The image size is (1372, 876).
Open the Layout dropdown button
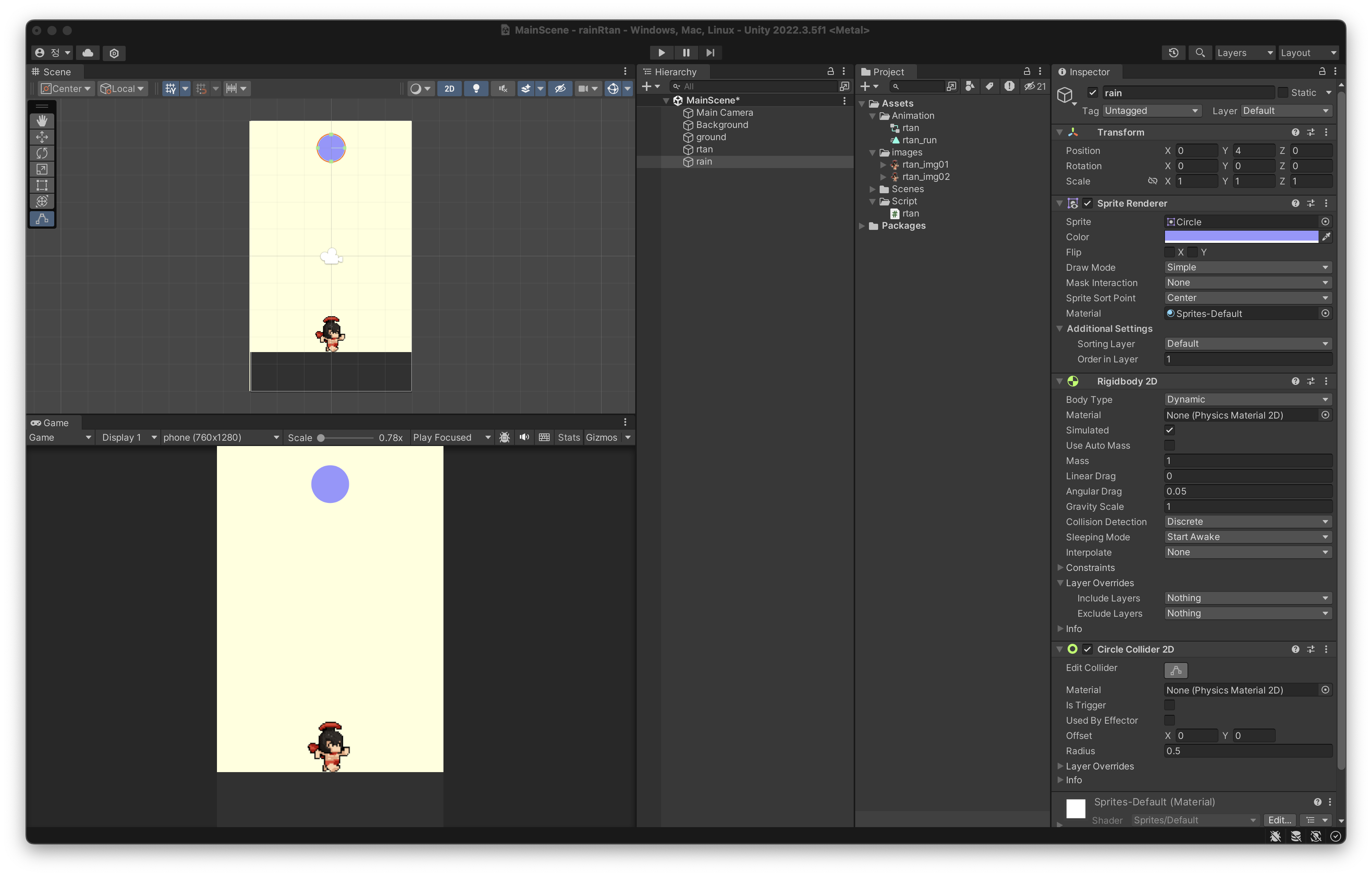pos(1308,53)
